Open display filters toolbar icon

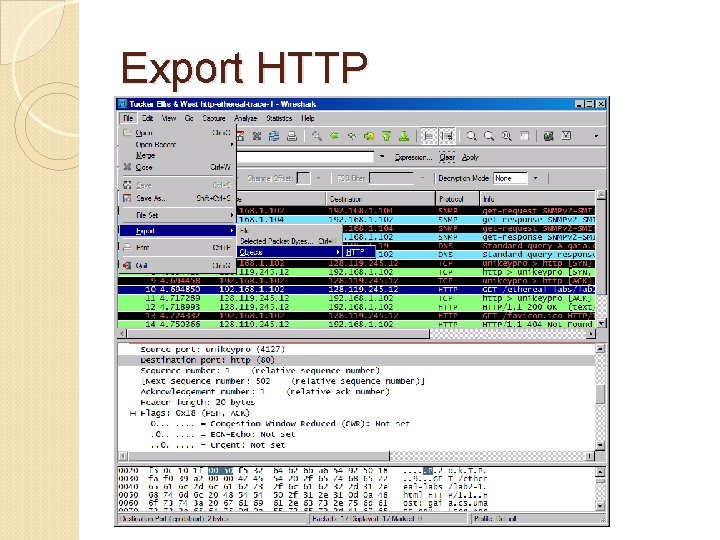[566, 136]
